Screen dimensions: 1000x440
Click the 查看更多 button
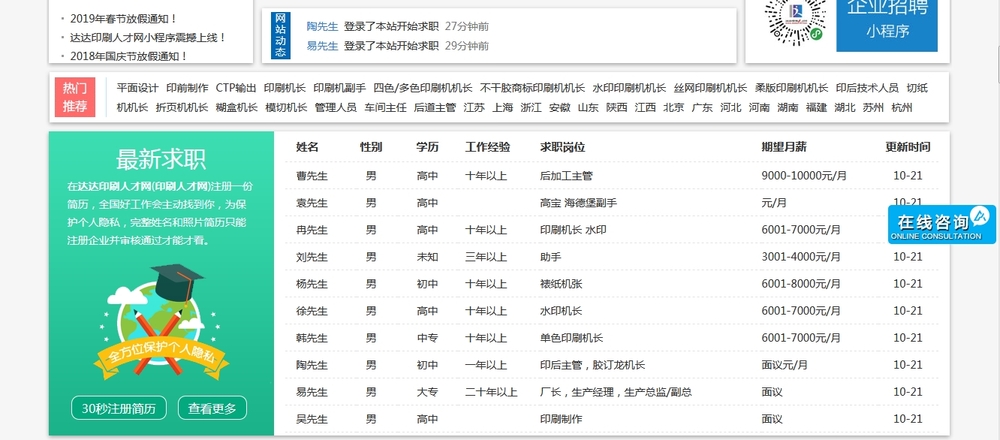[212, 408]
